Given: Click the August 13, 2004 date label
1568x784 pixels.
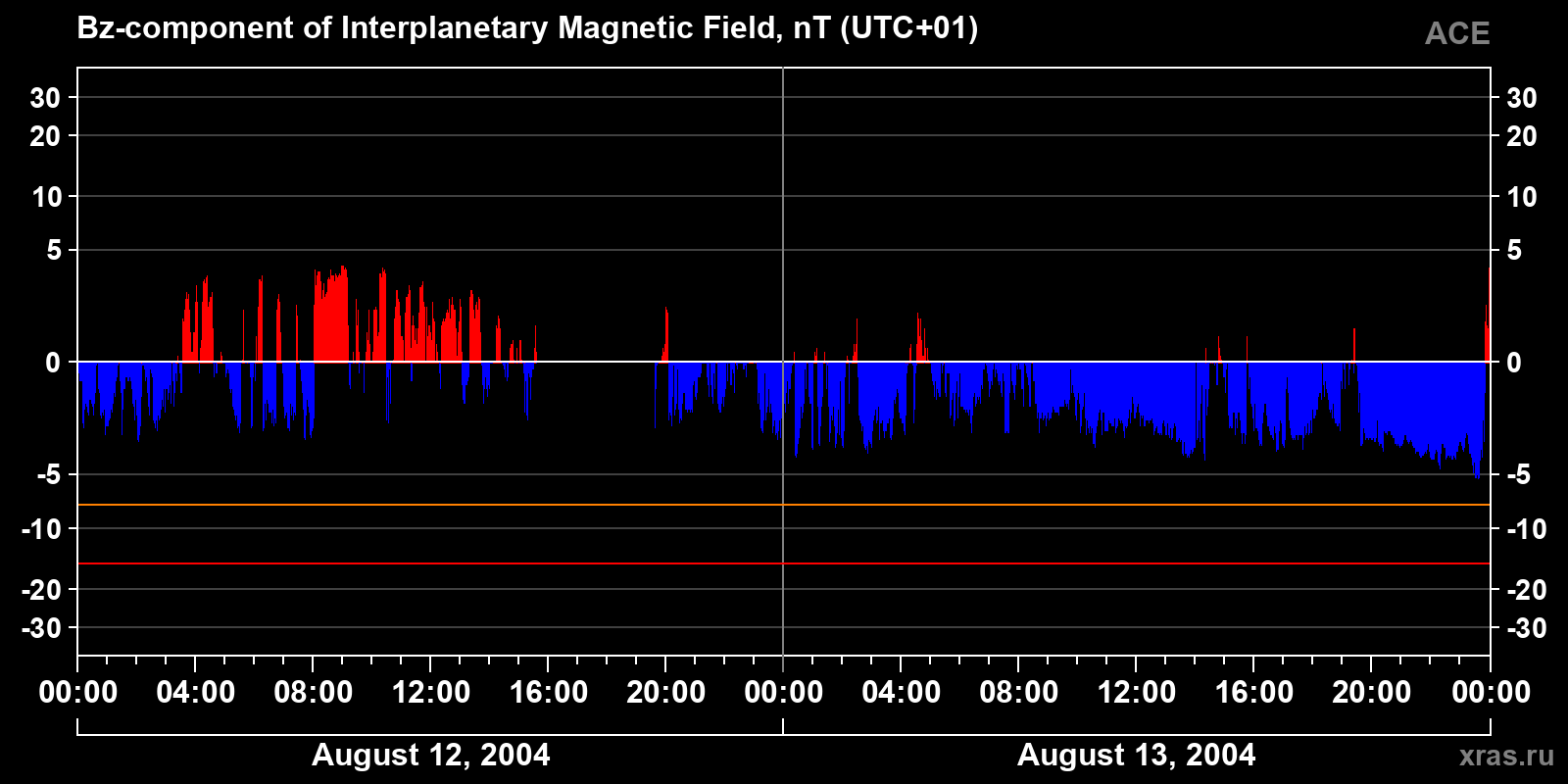Looking at the screenshot, I should point(1136,755).
